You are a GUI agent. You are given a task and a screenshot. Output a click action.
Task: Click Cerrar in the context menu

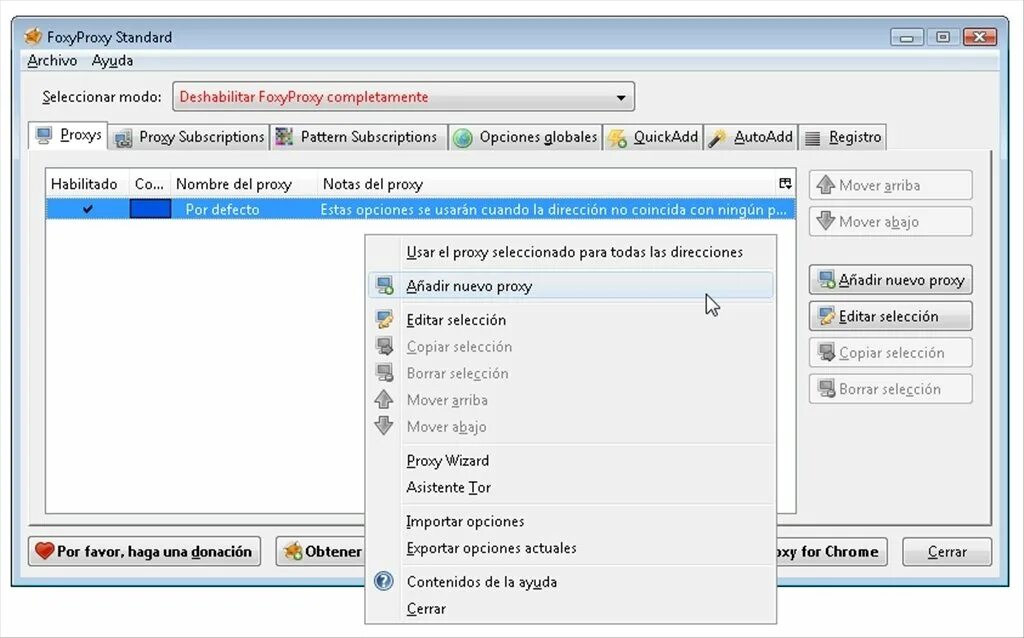click(x=571, y=609)
